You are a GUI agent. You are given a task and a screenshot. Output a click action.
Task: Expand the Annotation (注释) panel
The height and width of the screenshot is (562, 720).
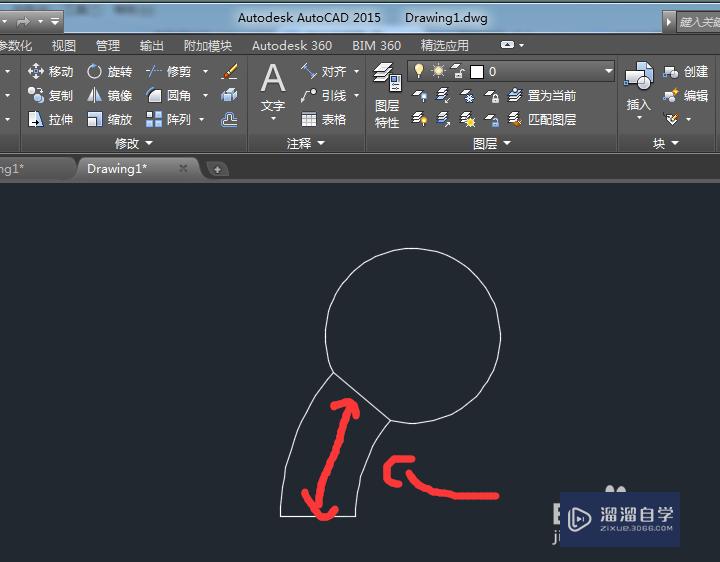point(306,143)
